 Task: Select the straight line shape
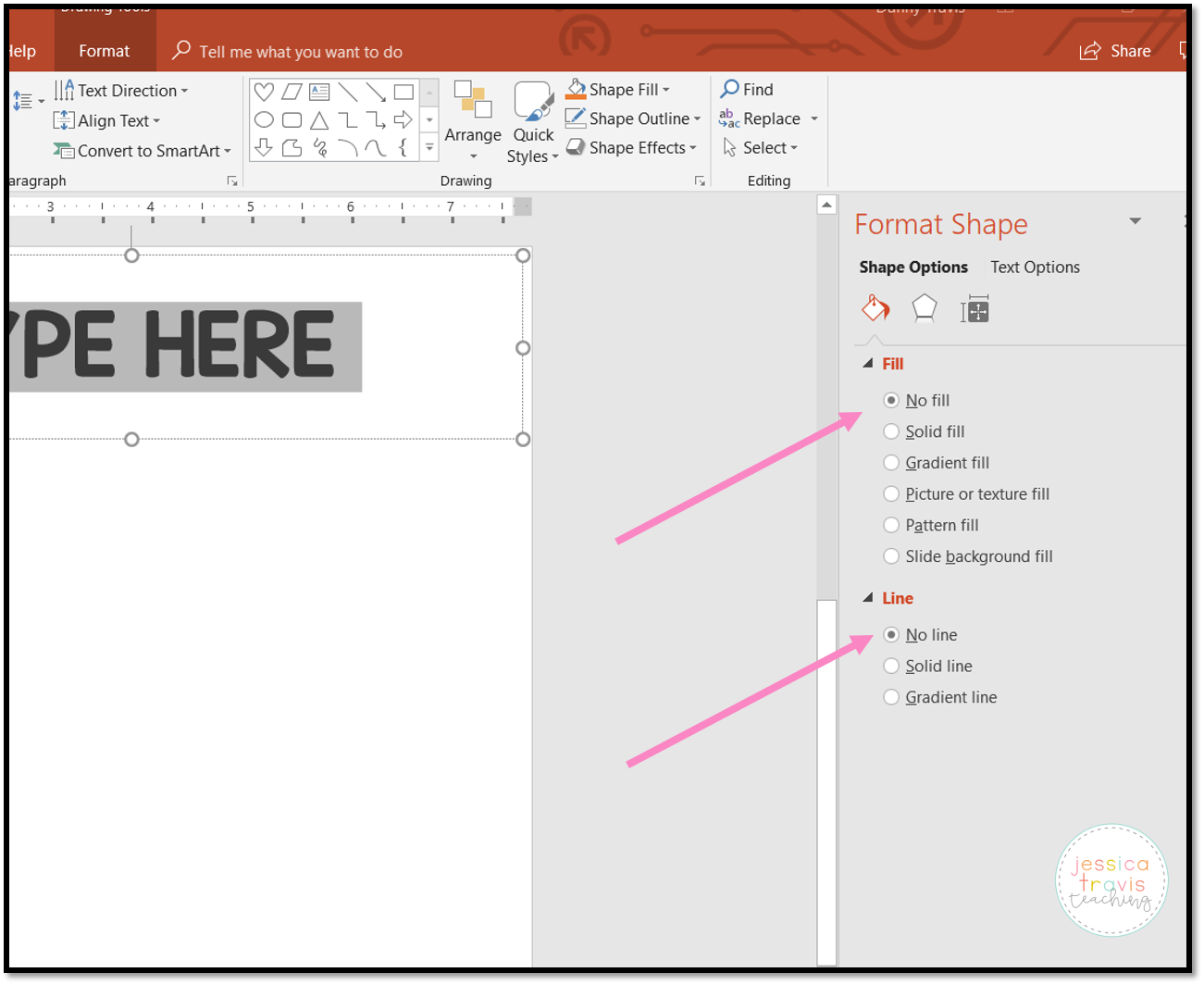(348, 92)
